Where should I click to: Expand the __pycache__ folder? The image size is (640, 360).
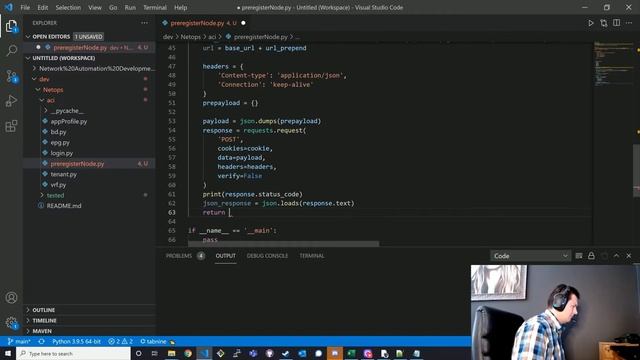67,111
